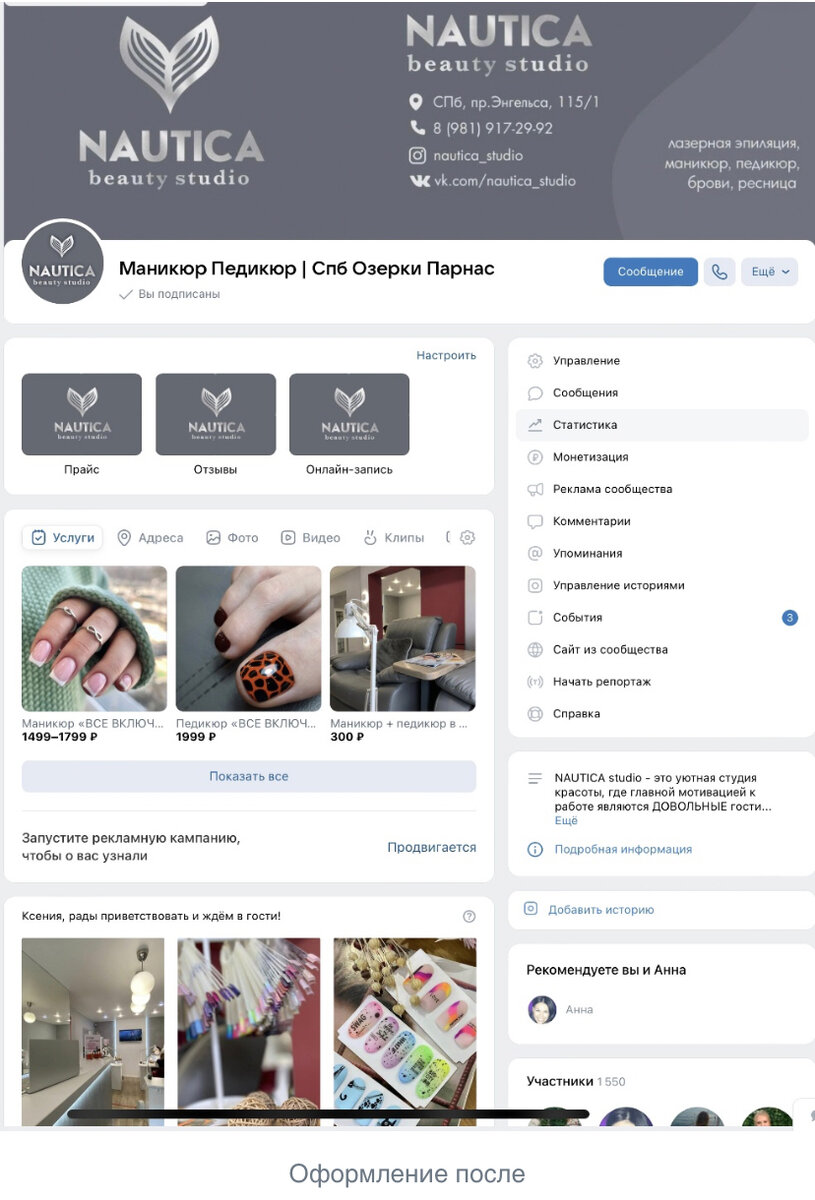Click the Услуги checkmark tab icon
Viewport: 815px width, 1200px height.
39,537
